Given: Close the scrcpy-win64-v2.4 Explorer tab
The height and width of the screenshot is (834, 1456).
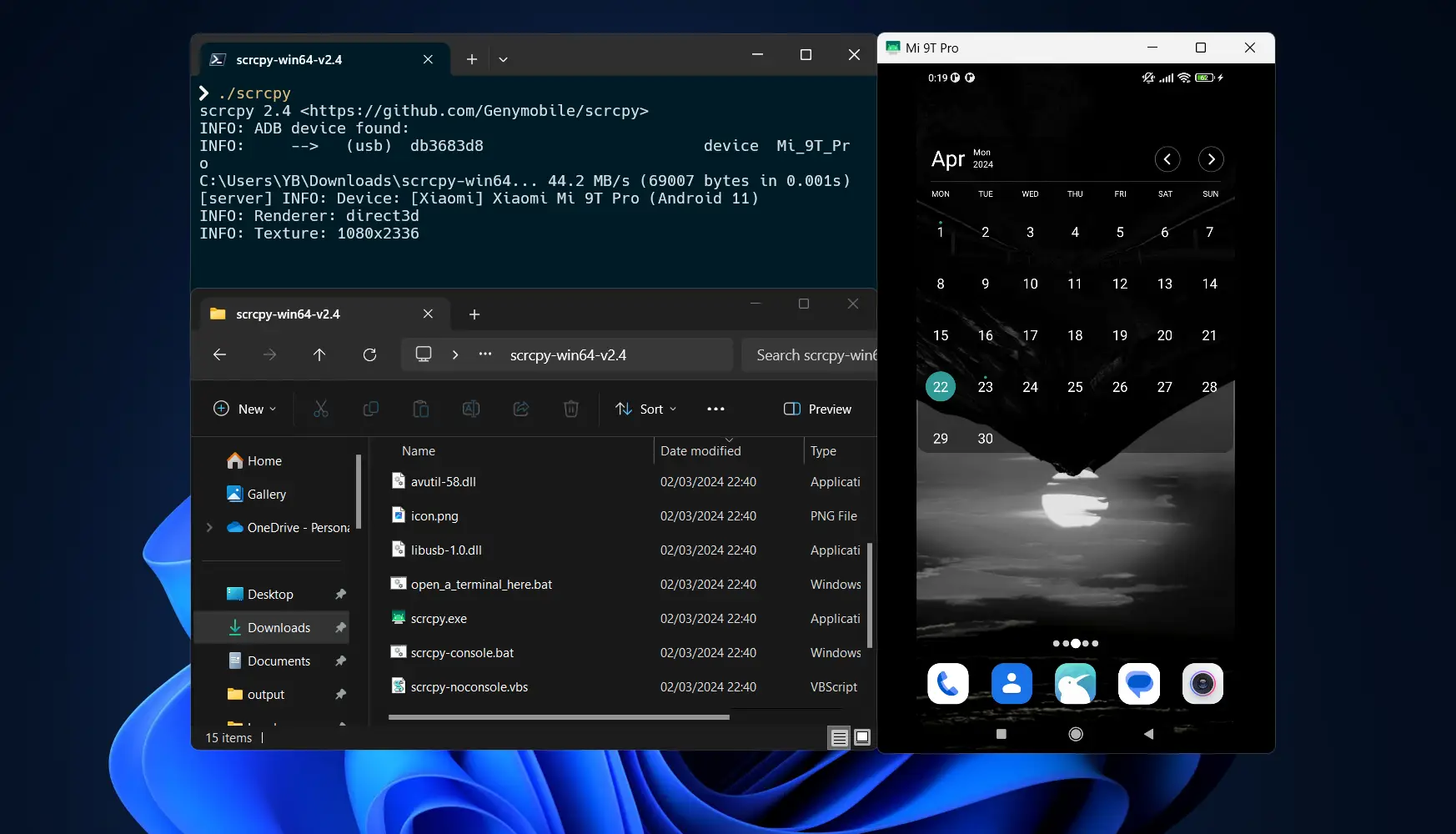Looking at the screenshot, I should [428, 314].
